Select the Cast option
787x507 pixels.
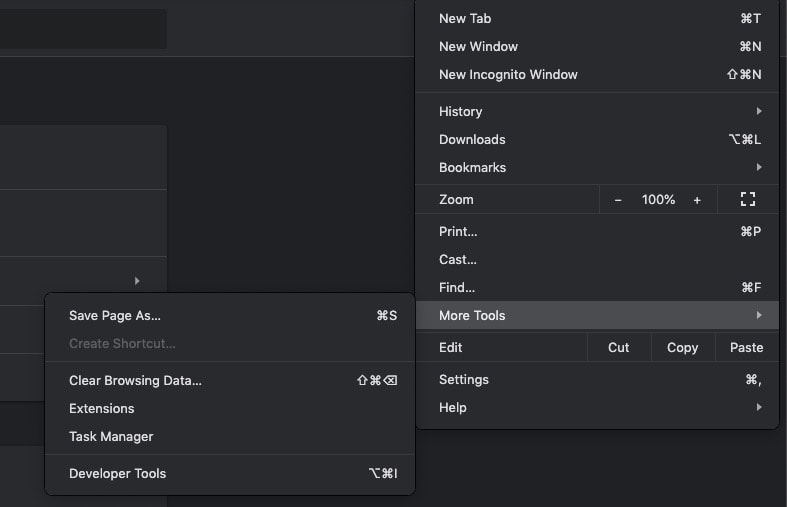point(457,259)
